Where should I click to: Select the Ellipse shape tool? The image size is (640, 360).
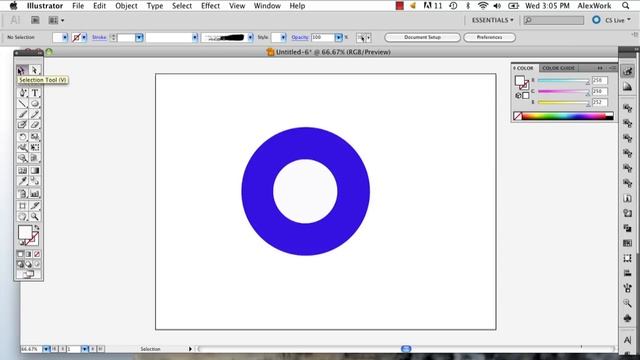pos(35,104)
